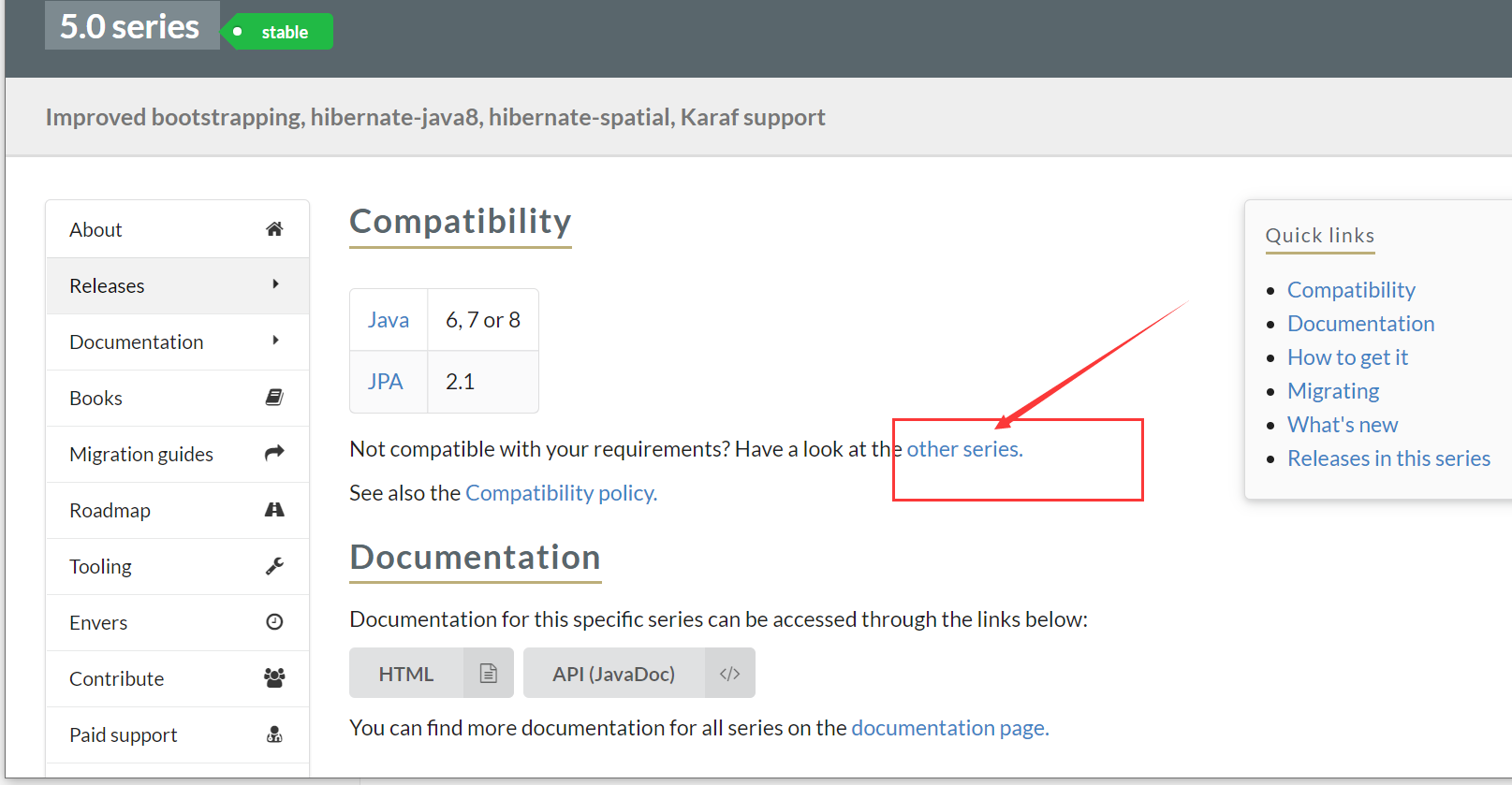
Task: Click the share arrow icon beside Migration guides
Action: click(x=274, y=454)
